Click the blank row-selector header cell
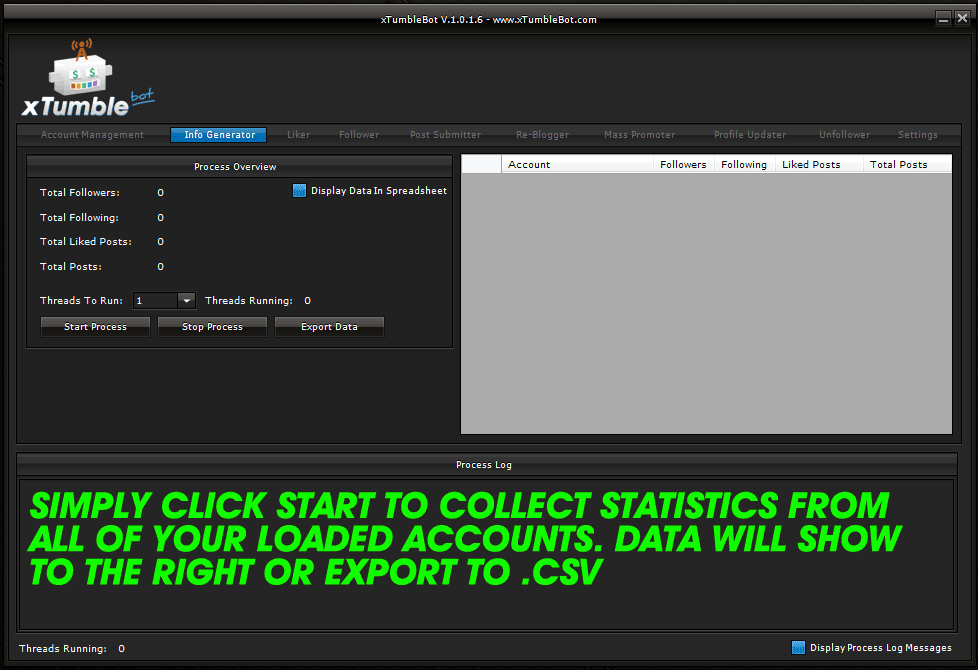978x670 pixels. [482, 165]
